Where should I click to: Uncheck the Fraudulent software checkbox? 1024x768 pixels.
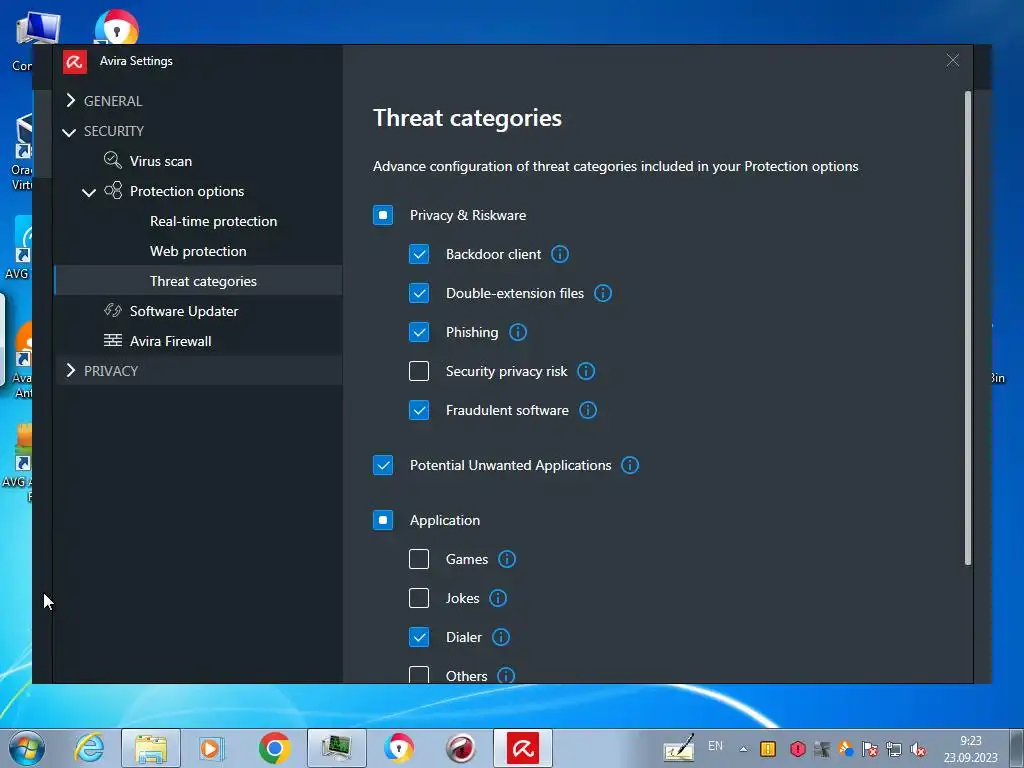click(x=419, y=410)
